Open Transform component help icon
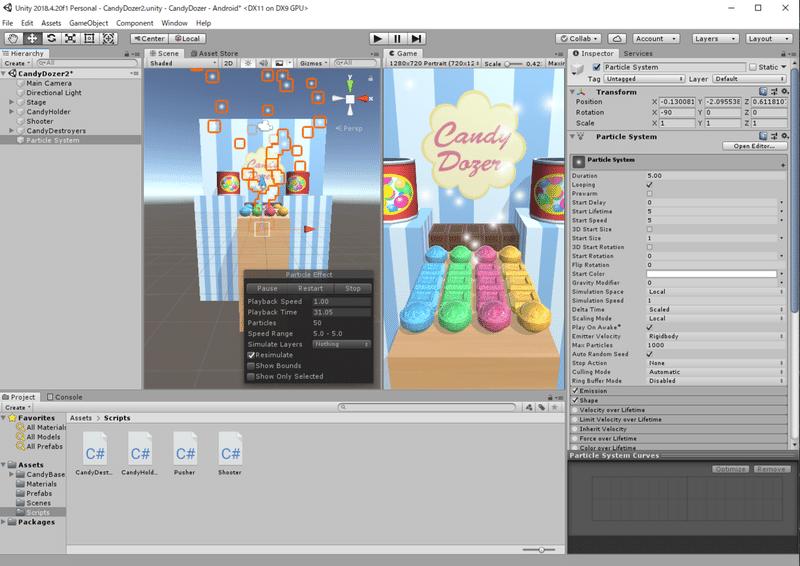Viewport: 800px width, 566px height. pyautogui.click(x=763, y=91)
